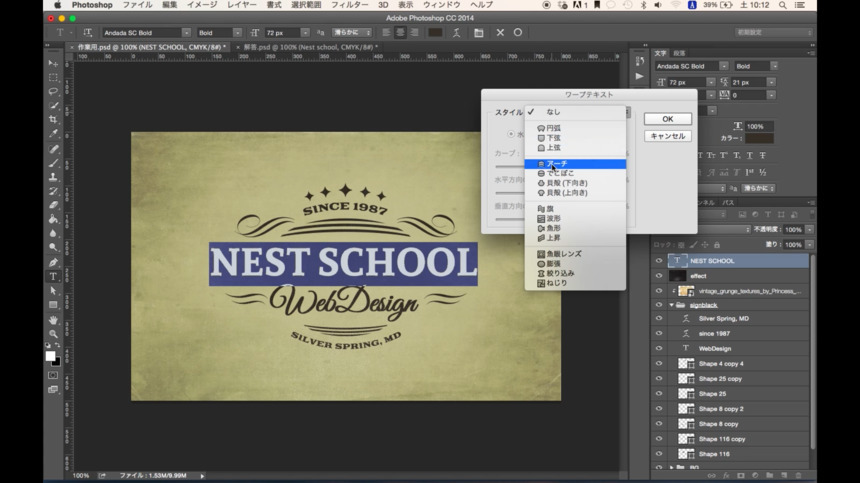Hide the signblack group
860x483 pixels.
659,305
